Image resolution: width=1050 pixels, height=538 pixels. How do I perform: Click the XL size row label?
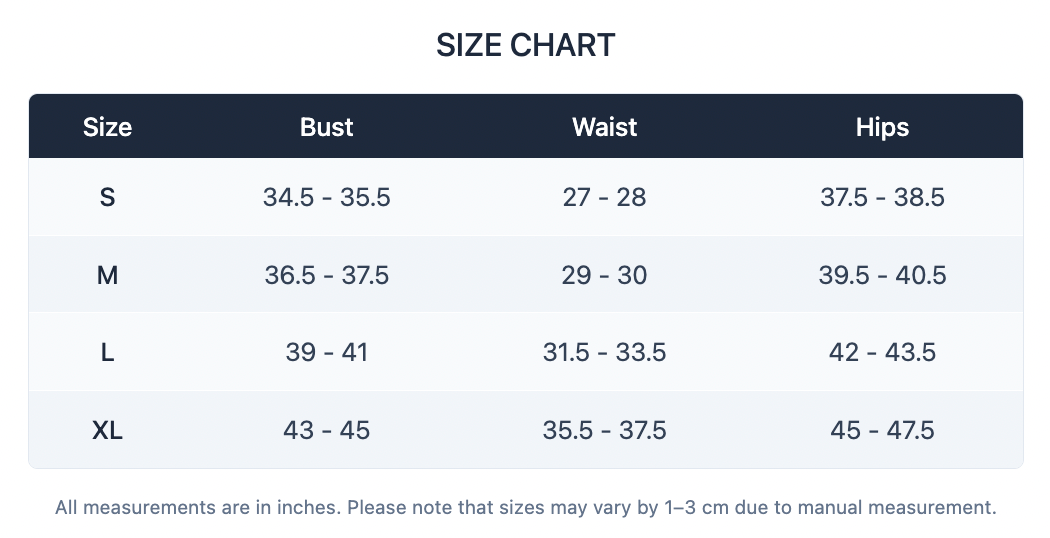tap(107, 429)
